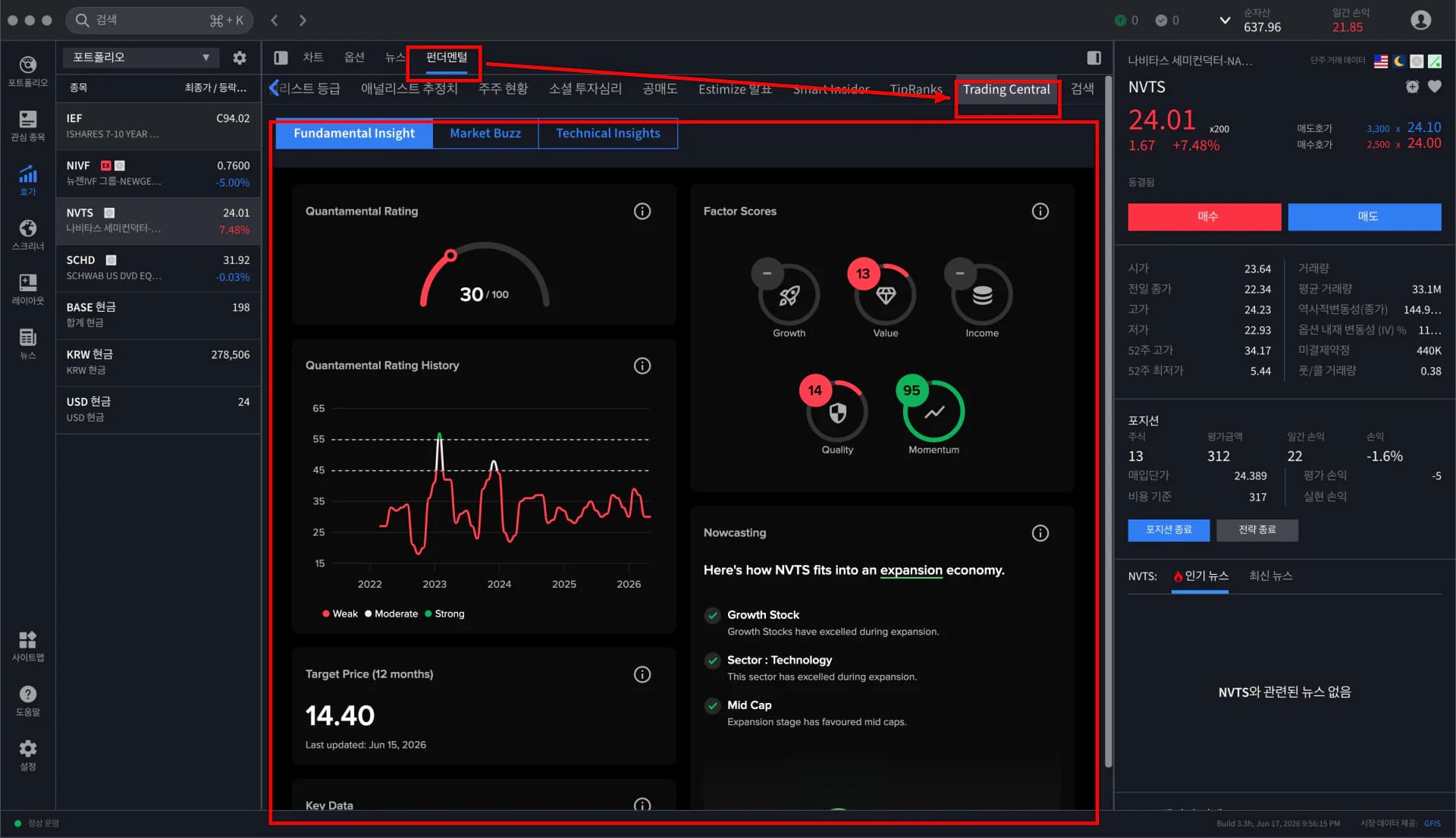The height and width of the screenshot is (838, 1456).
Task: Go back with the left arrow
Action: tap(275, 20)
